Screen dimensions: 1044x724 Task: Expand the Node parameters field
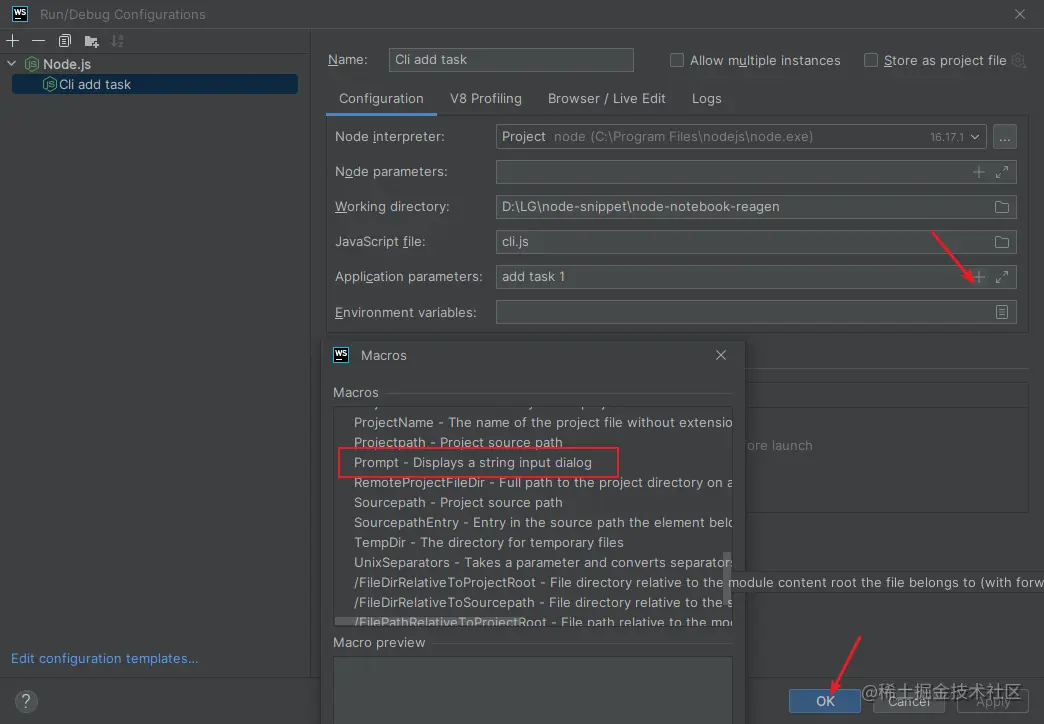(1001, 172)
